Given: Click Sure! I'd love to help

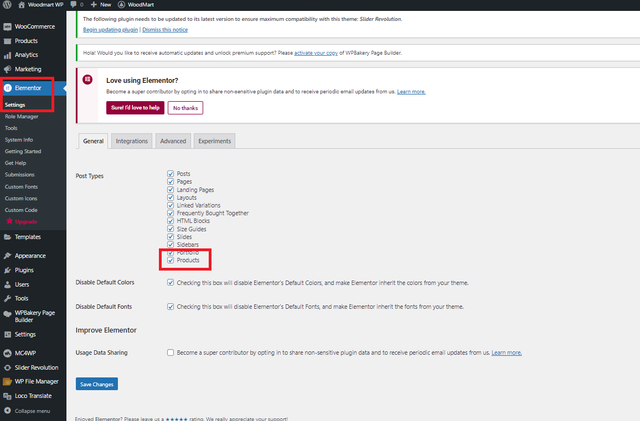Looking at the screenshot, I should (x=135, y=108).
